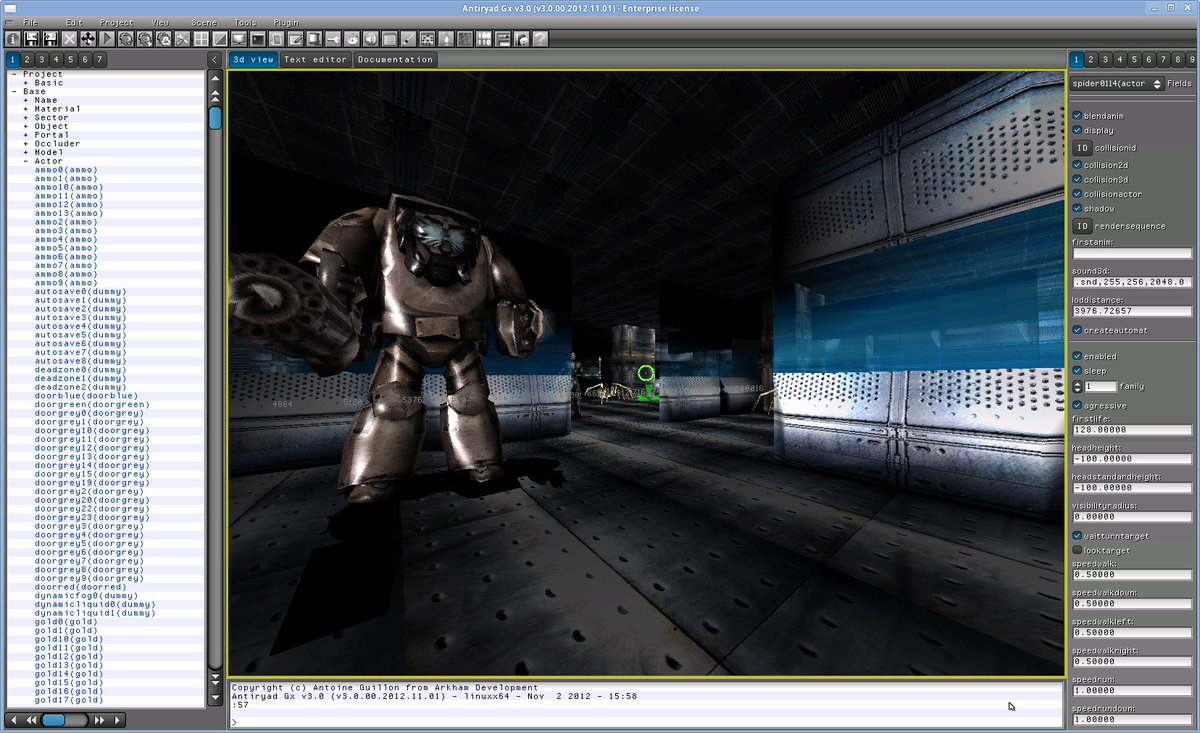Click the info icon in the toolbar
Screen dimensions: 1200x733
coord(12,39)
